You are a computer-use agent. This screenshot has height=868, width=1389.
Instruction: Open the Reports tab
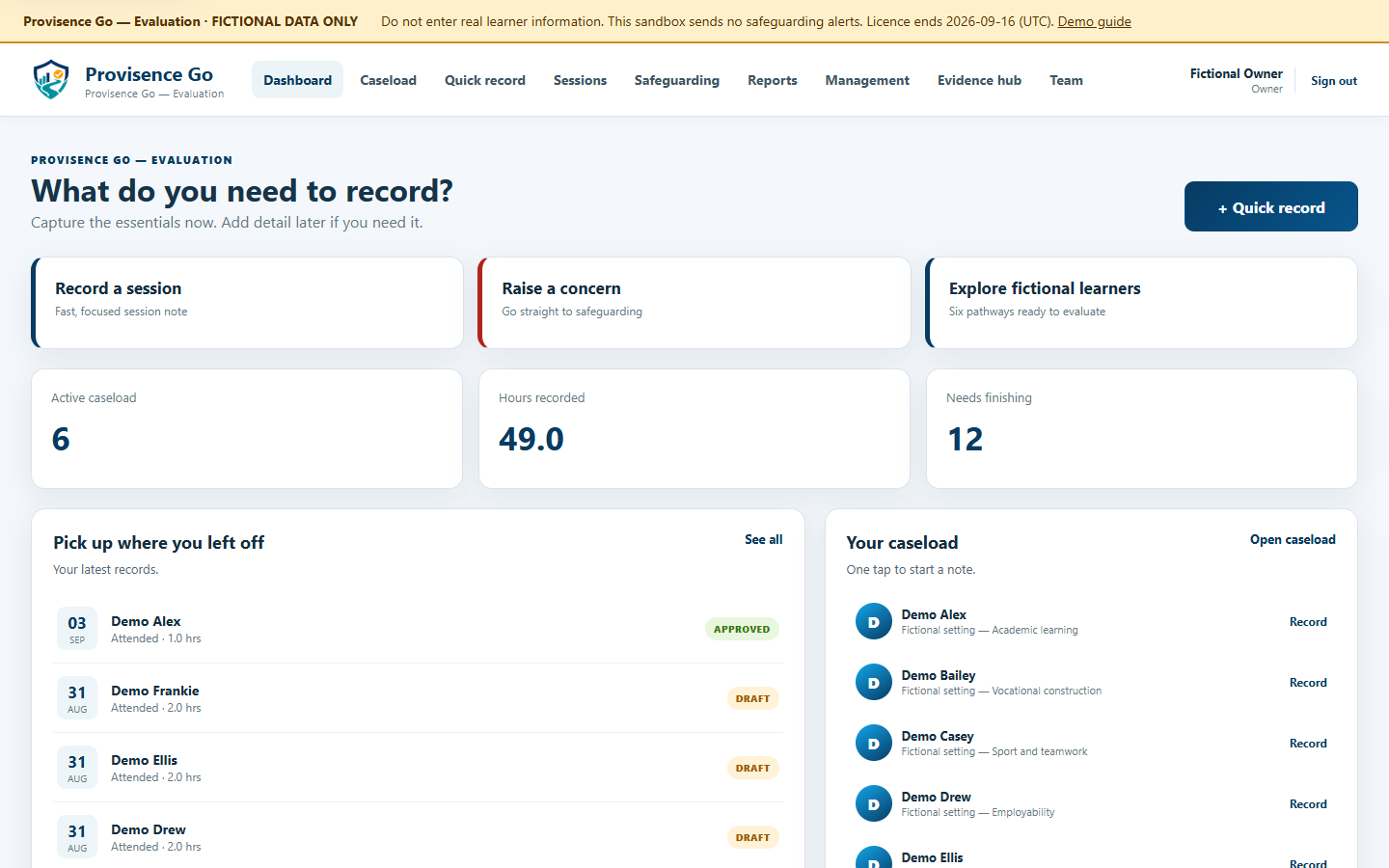point(773,80)
